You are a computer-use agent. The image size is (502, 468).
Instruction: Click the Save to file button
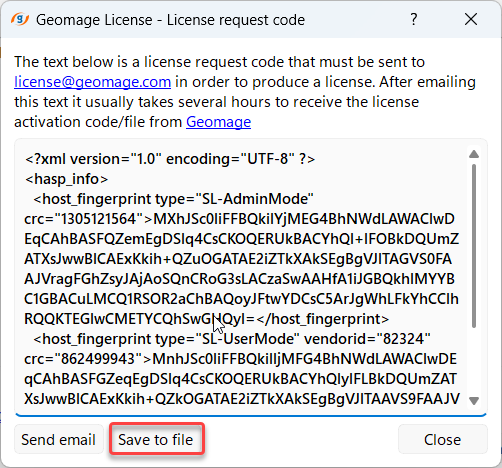coord(156,439)
